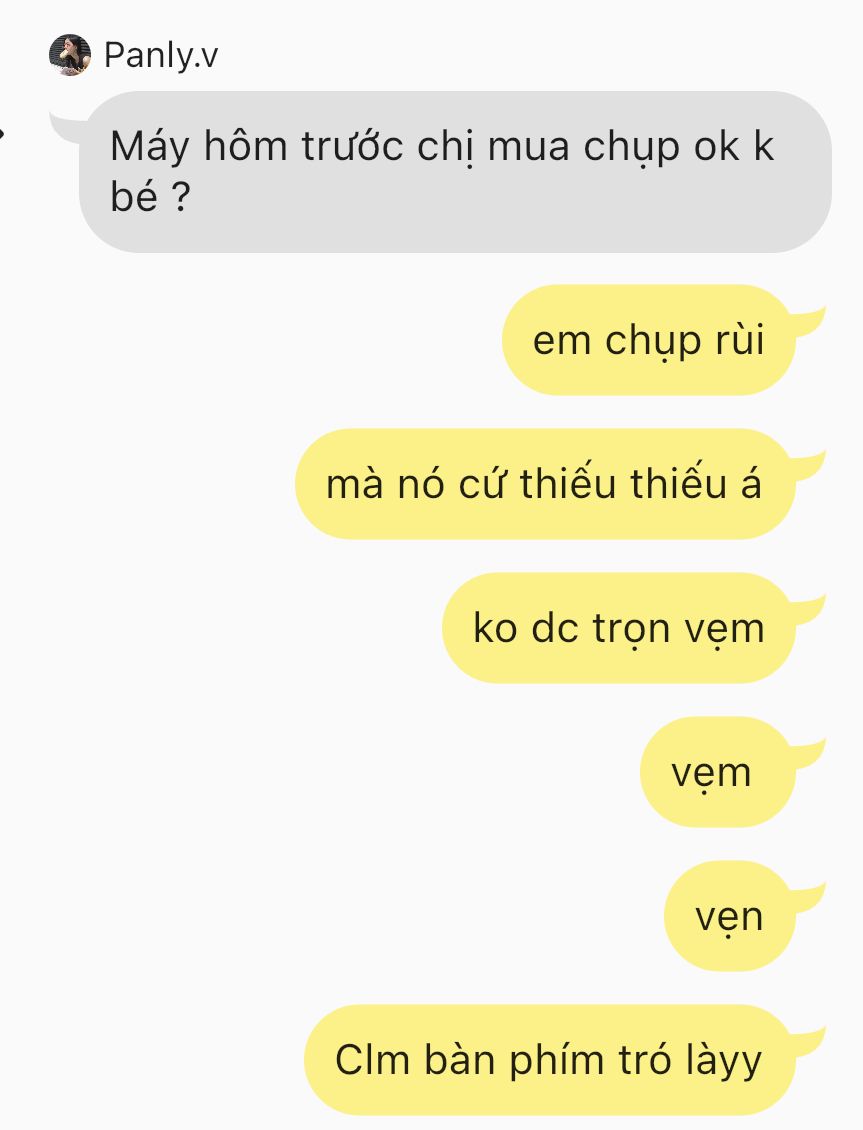Tap the tail of 'ko dc trọn vẹm' bubble
Image resolution: width=863 pixels, height=1130 pixels.
pyautogui.click(x=808, y=610)
